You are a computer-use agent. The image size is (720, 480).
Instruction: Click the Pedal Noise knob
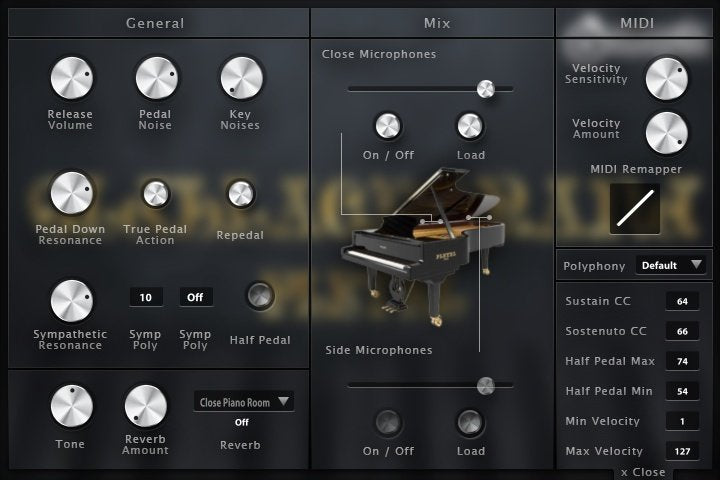click(155, 79)
